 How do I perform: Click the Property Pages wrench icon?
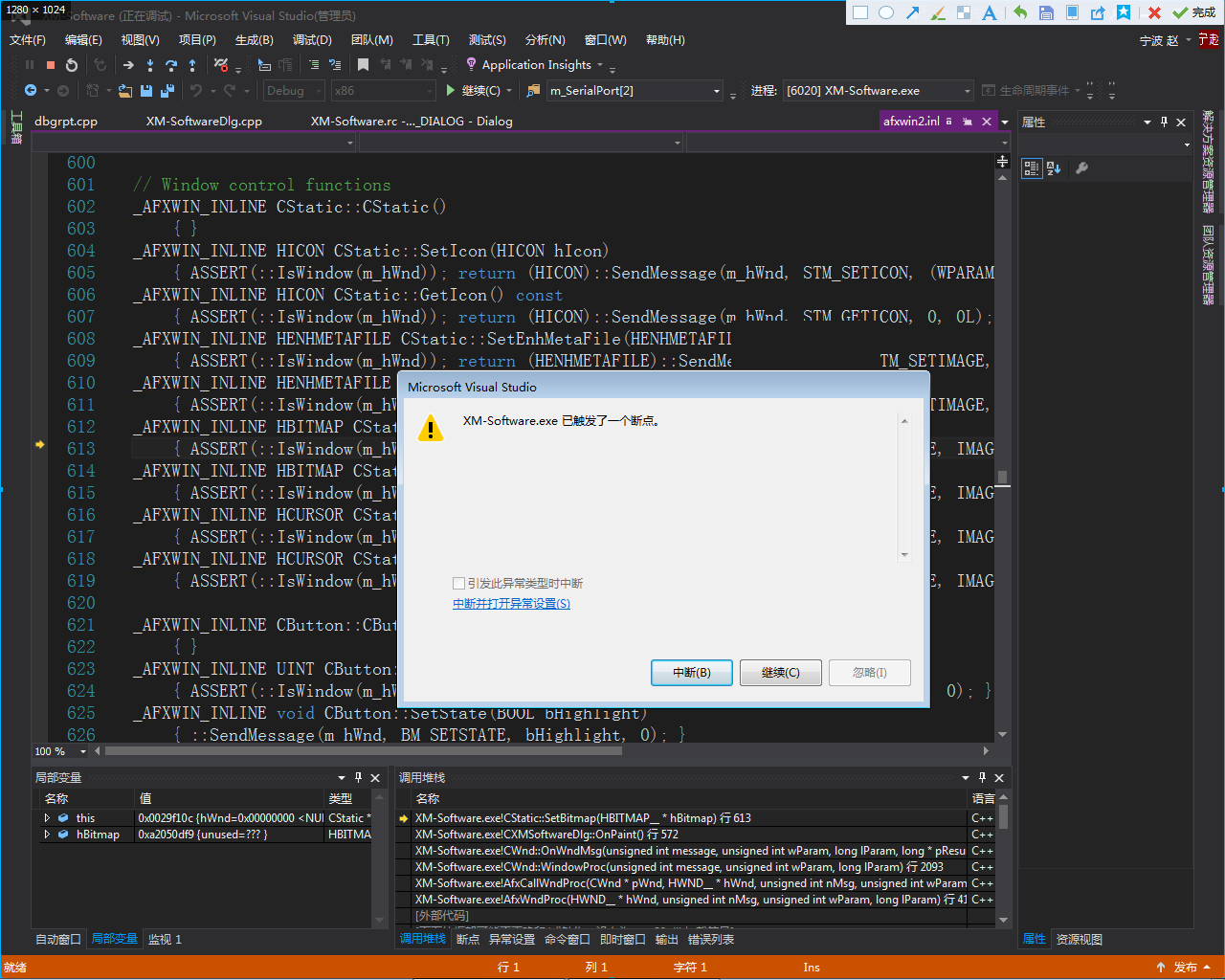[x=1081, y=168]
